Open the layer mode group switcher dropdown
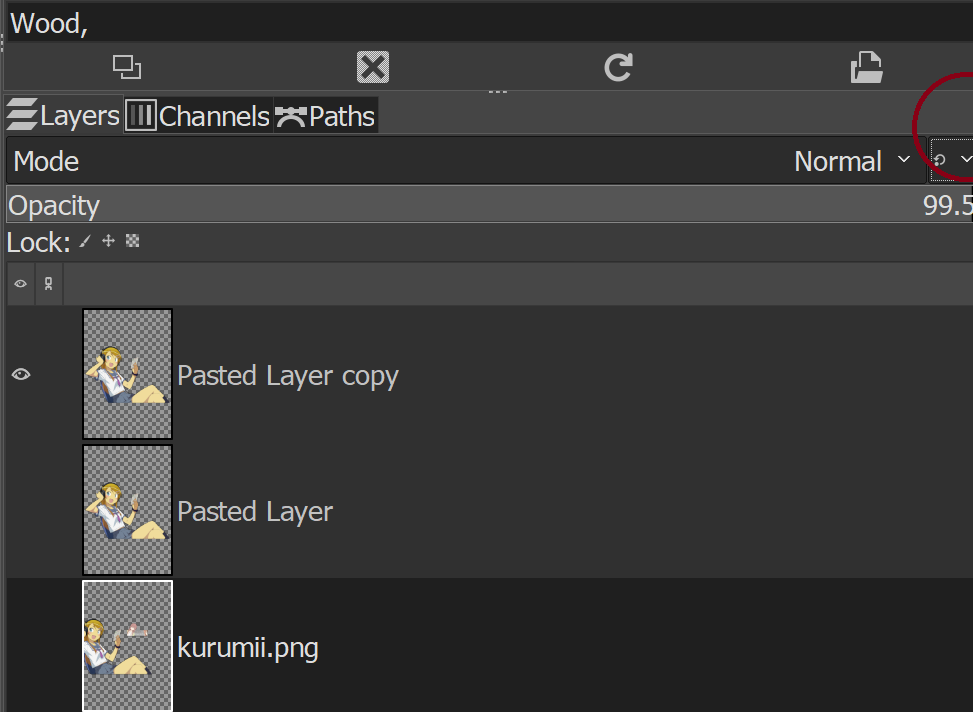Image resolution: width=973 pixels, height=712 pixels. point(951,160)
